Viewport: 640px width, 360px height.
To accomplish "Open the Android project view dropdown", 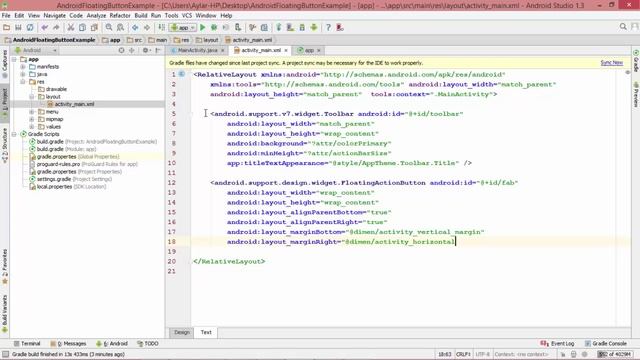I will pos(36,50).
